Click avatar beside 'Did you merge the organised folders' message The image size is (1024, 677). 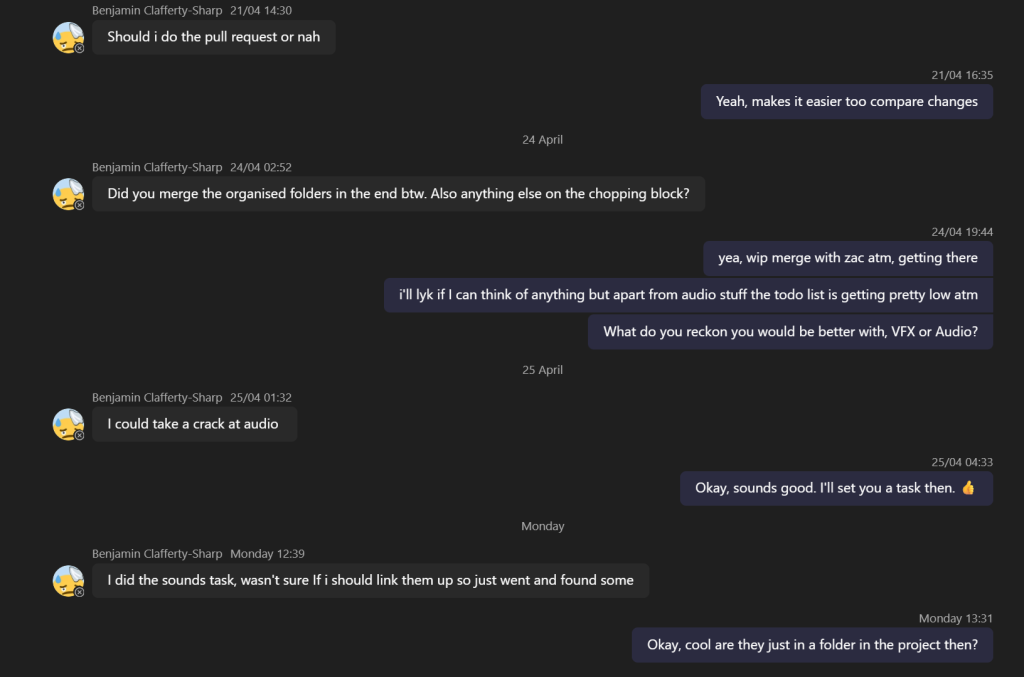tap(68, 194)
